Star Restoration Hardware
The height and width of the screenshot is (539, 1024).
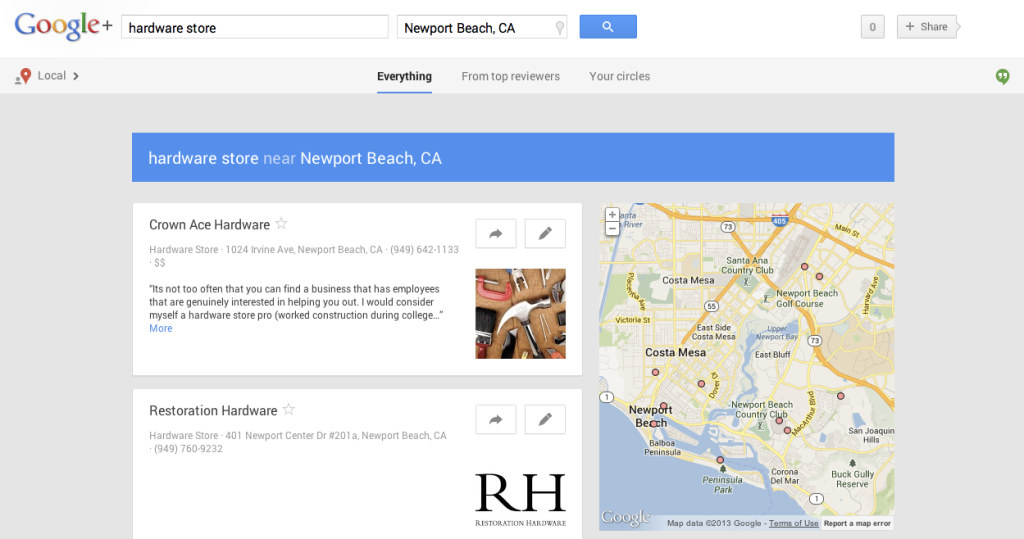pos(289,410)
